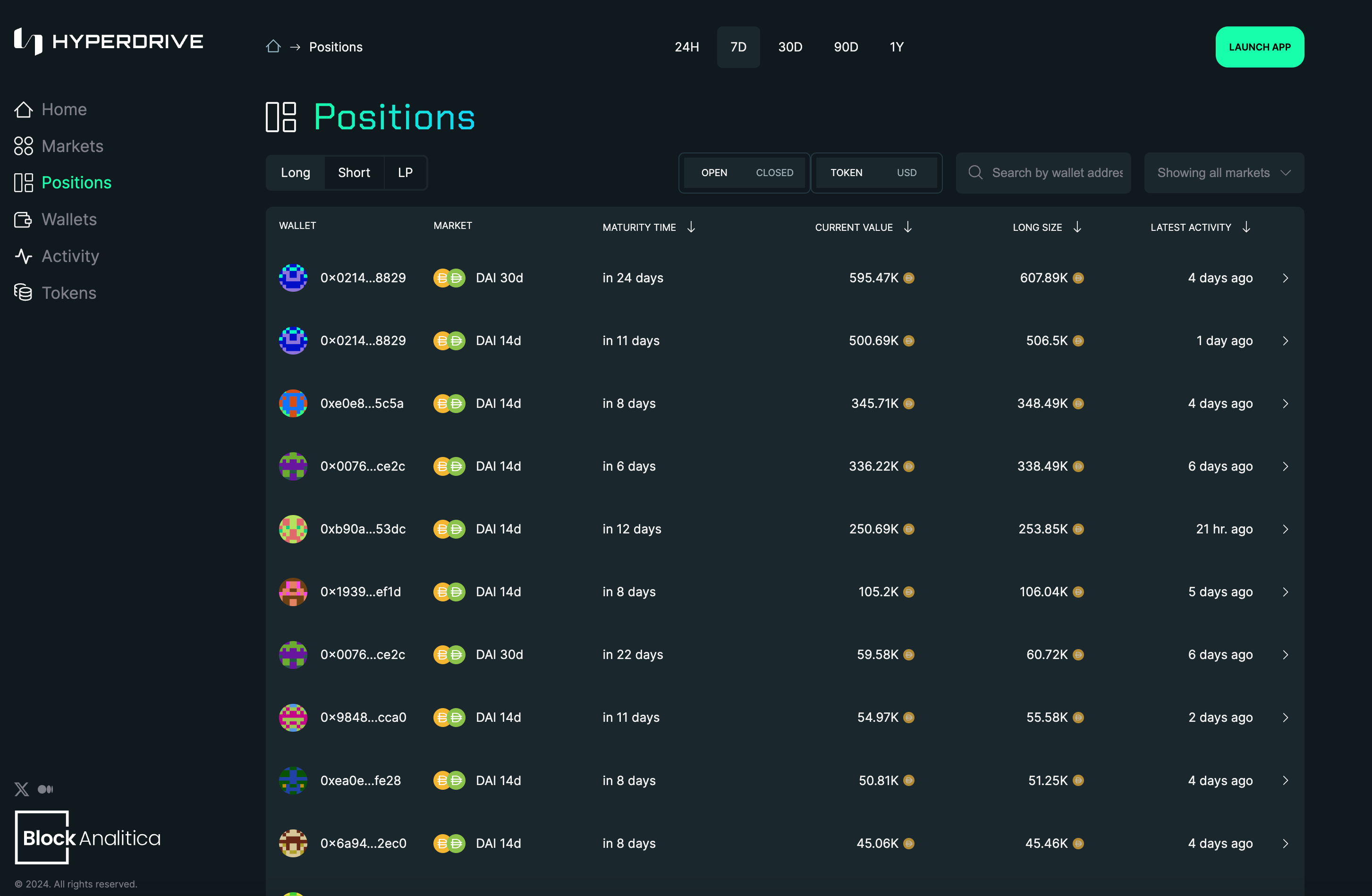Expand the Showing all markets dropdown
The width and height of the screenshot is (1372, 896).
click(1223, 172)
